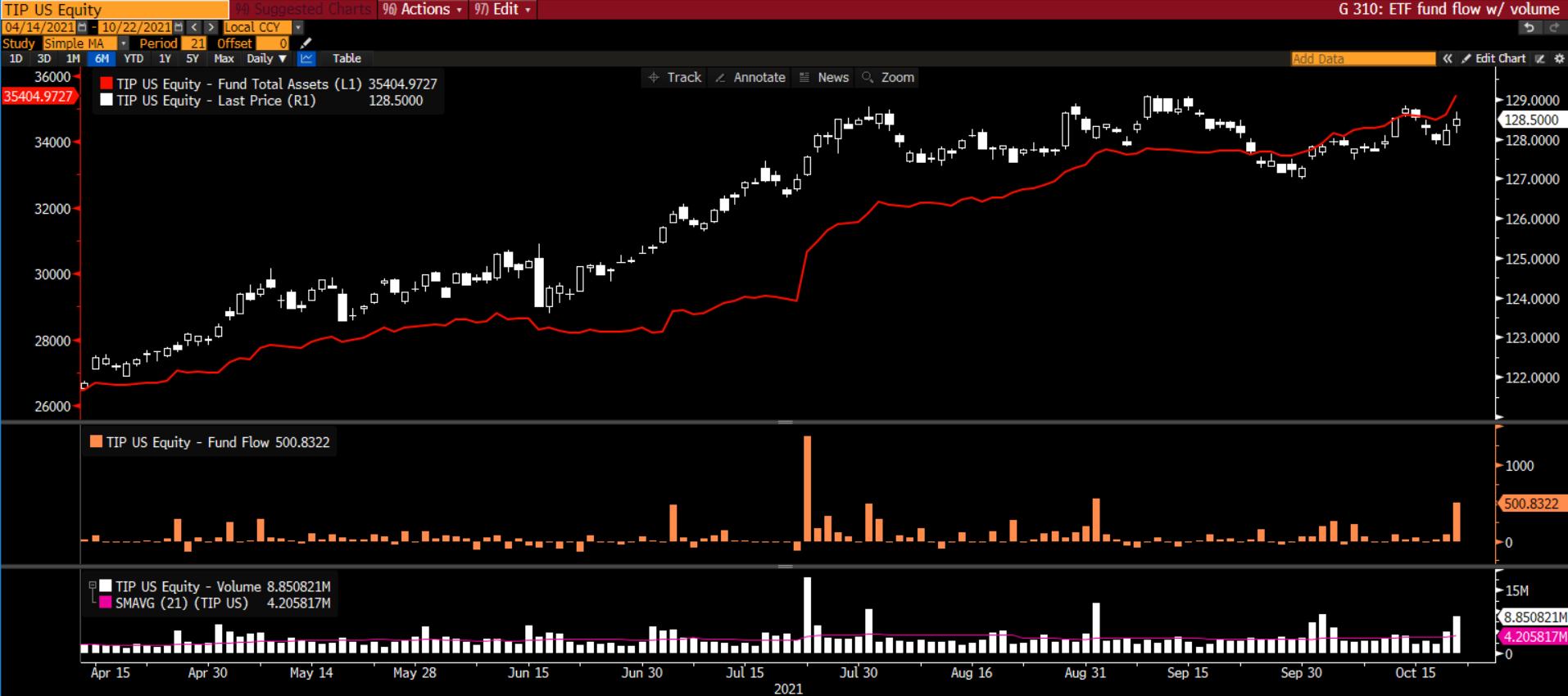This screenshot has height=696, width=1568.
Task: Click the study pencil edit icon
Action: (306, 43)
